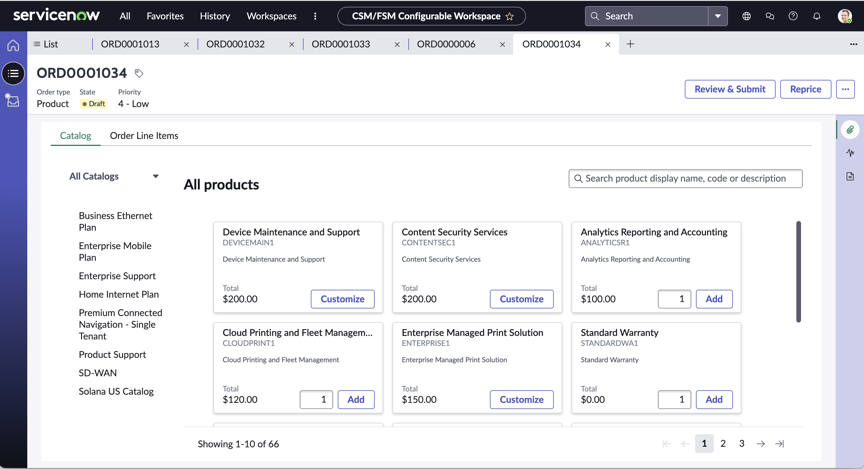Close the ORD0001013 tab
The width and height of the screenshot is (864, 469).
186,45
